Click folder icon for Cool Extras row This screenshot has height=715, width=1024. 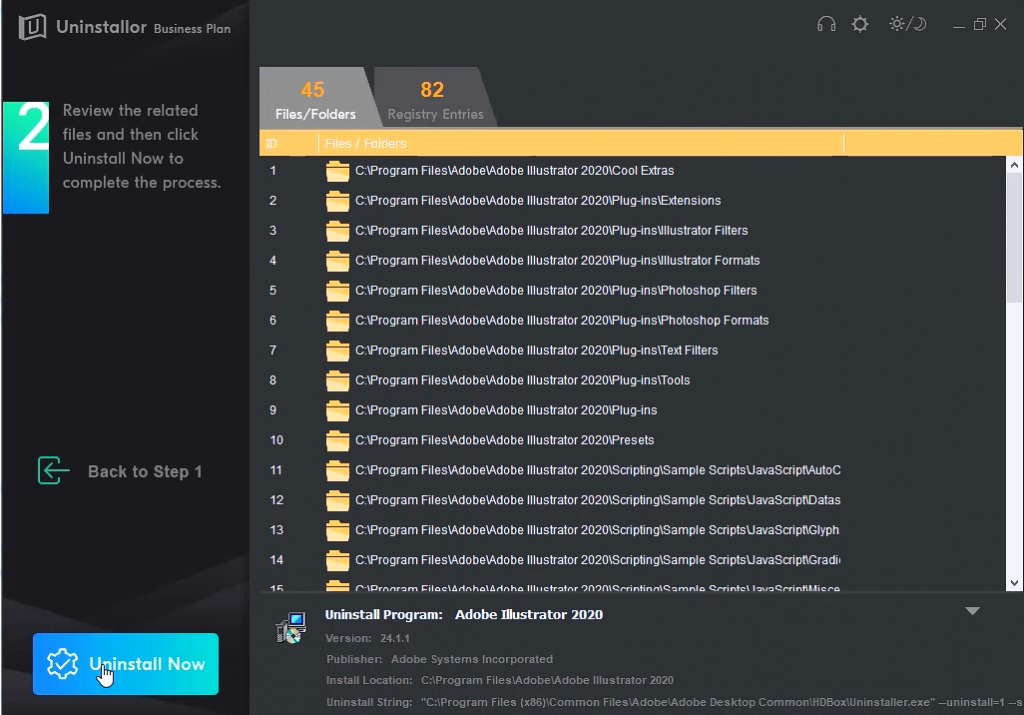click(x=338, y=171)
